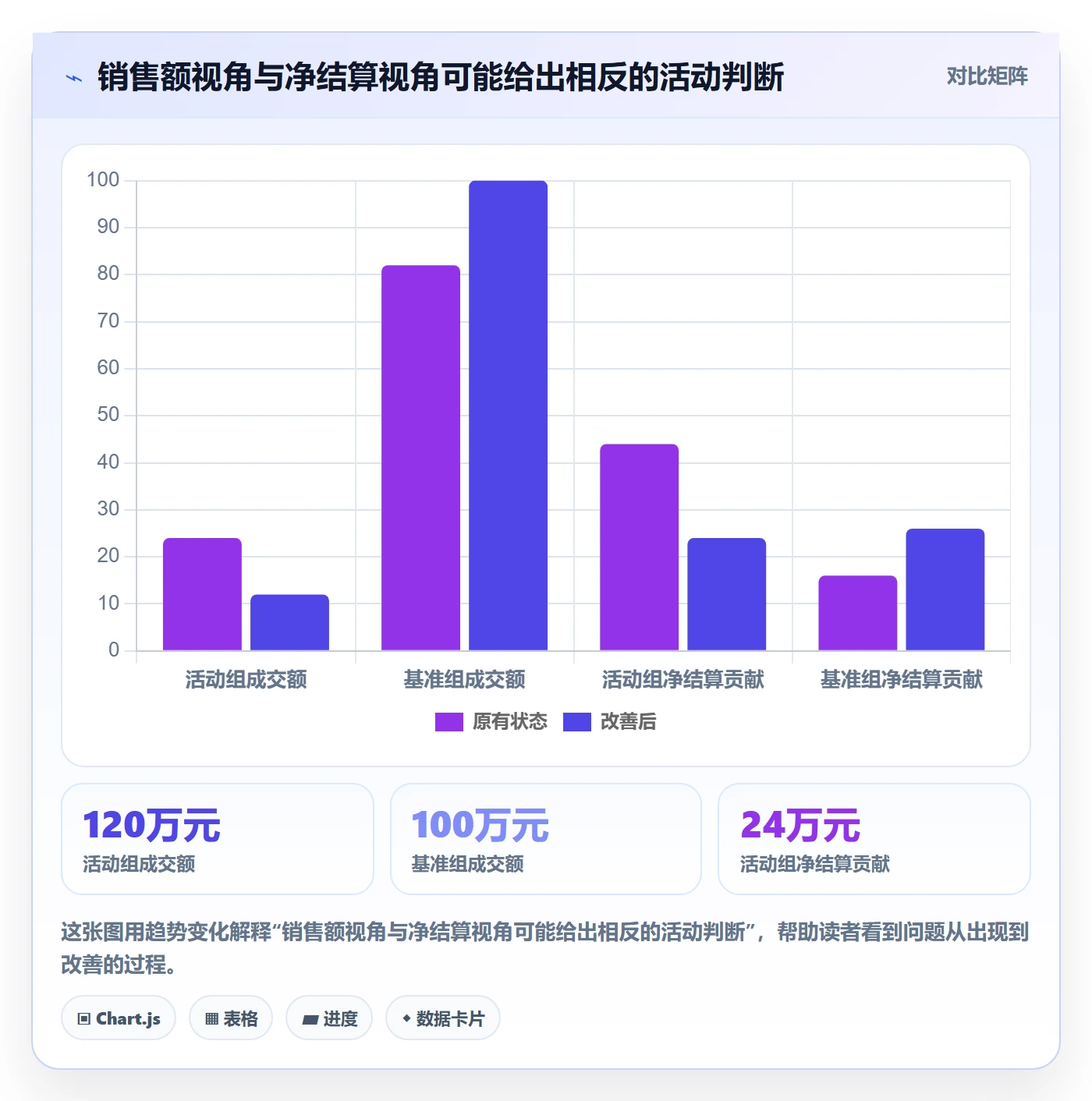Click the blue bar for 活动组净结算贡献
Viewport: 1092px width, 1101px height.
(726, 594)
